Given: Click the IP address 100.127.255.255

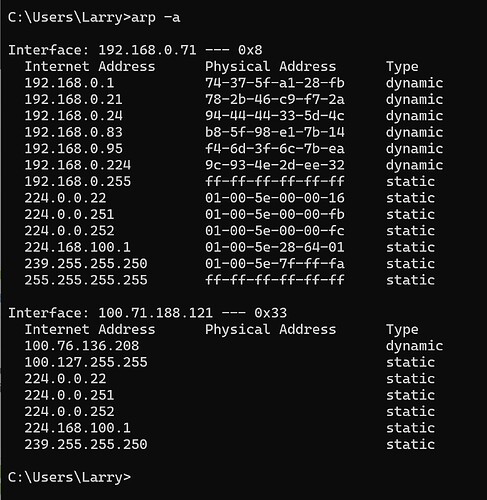Looking at the screenshot, I should click(x=86, y=362).
